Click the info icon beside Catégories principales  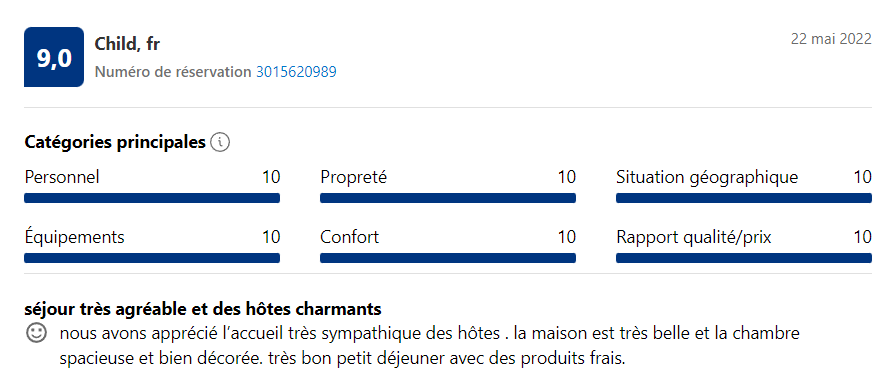click(x=220, y=142)
